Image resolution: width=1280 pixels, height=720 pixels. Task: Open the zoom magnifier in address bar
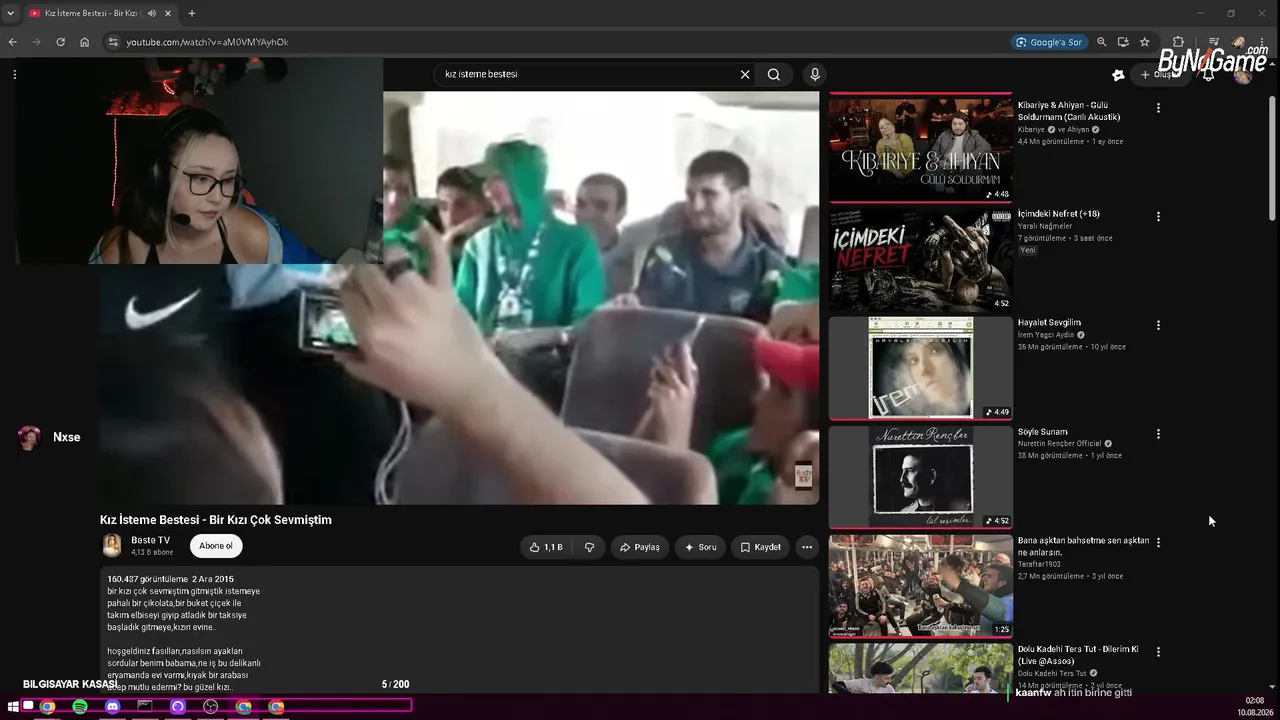tap(1101, 42)
